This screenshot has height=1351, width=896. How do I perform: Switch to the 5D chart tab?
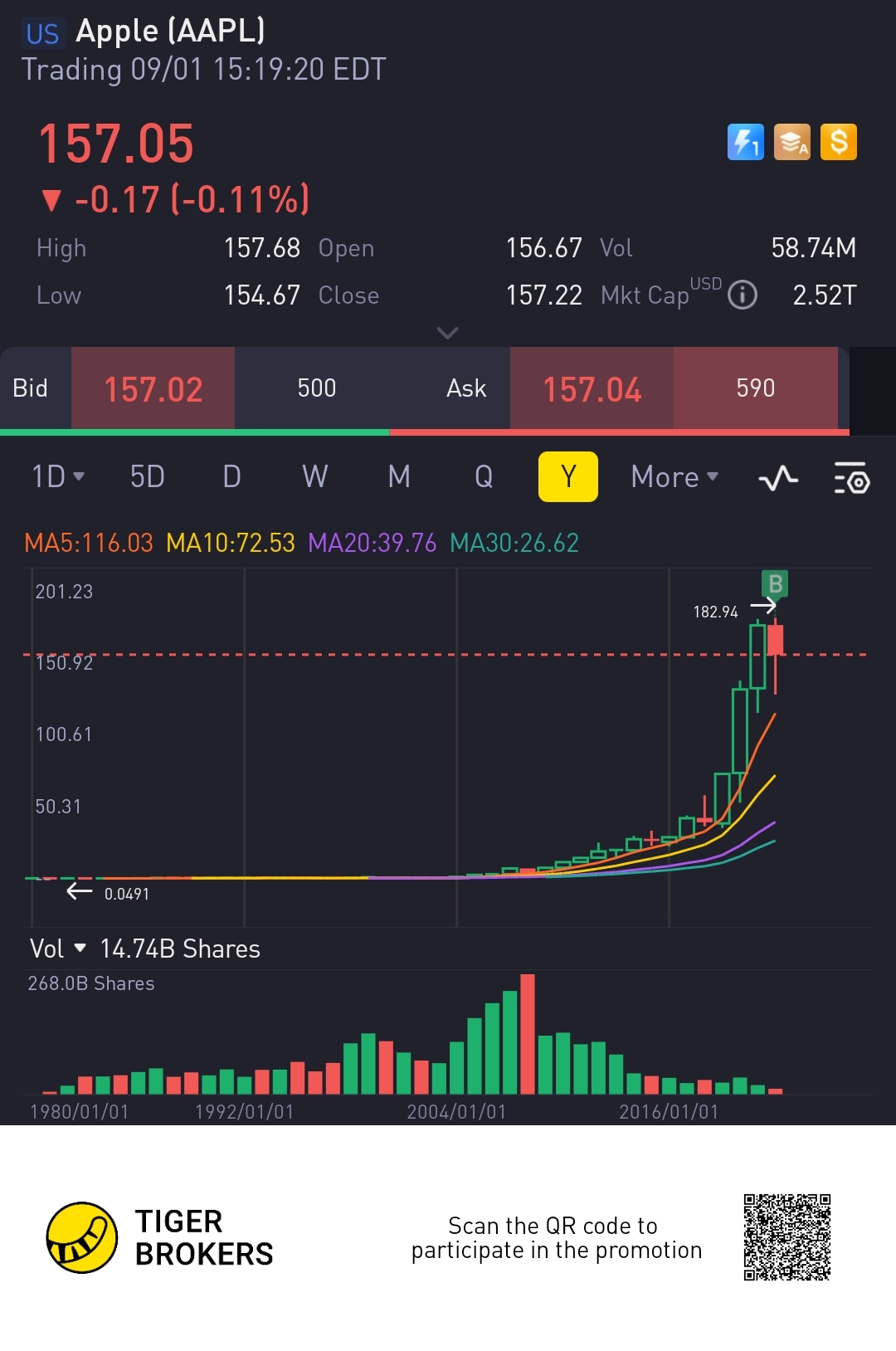pos(147,476)
